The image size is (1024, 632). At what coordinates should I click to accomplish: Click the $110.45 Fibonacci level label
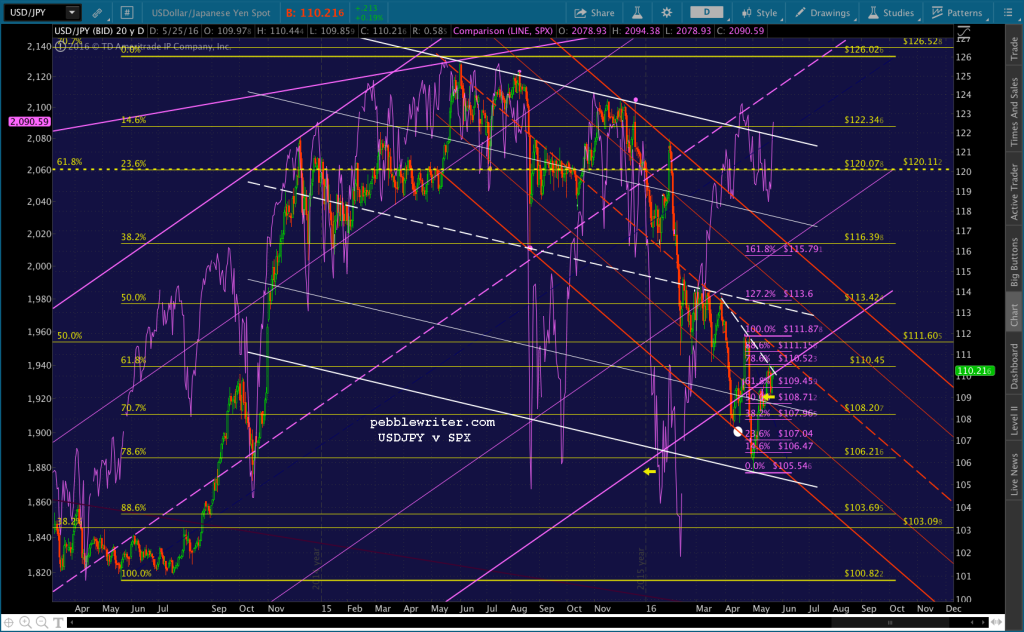tap(867, 360)
